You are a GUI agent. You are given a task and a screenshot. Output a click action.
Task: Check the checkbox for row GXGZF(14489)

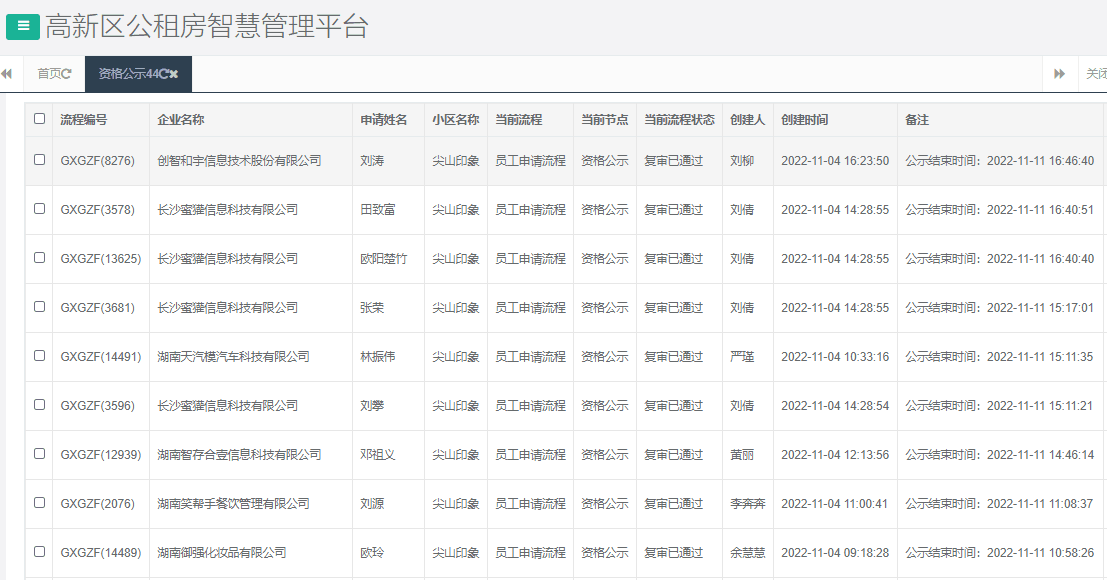tap(38, 552)
